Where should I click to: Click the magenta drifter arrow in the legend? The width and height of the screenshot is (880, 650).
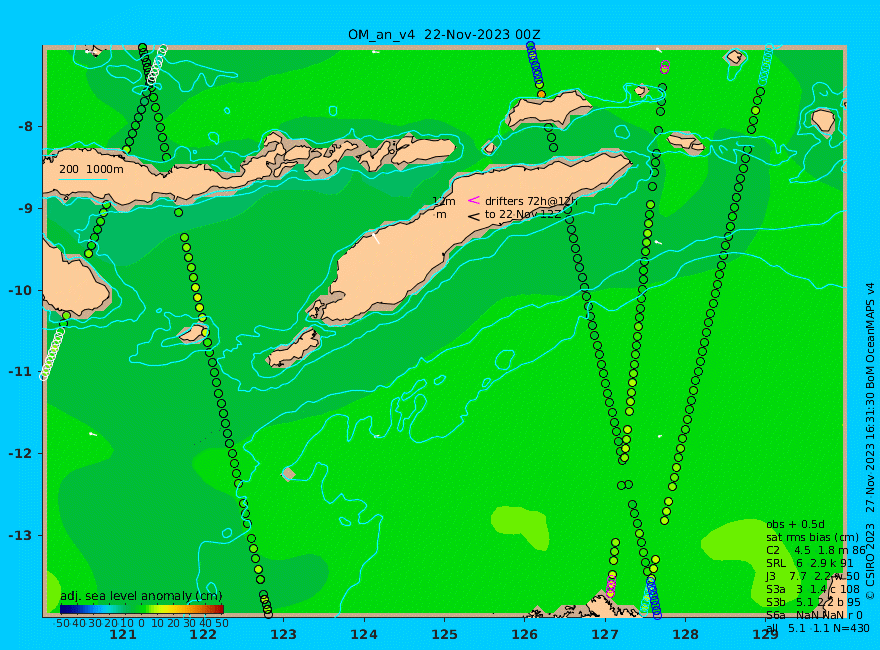tap(474, 200)
